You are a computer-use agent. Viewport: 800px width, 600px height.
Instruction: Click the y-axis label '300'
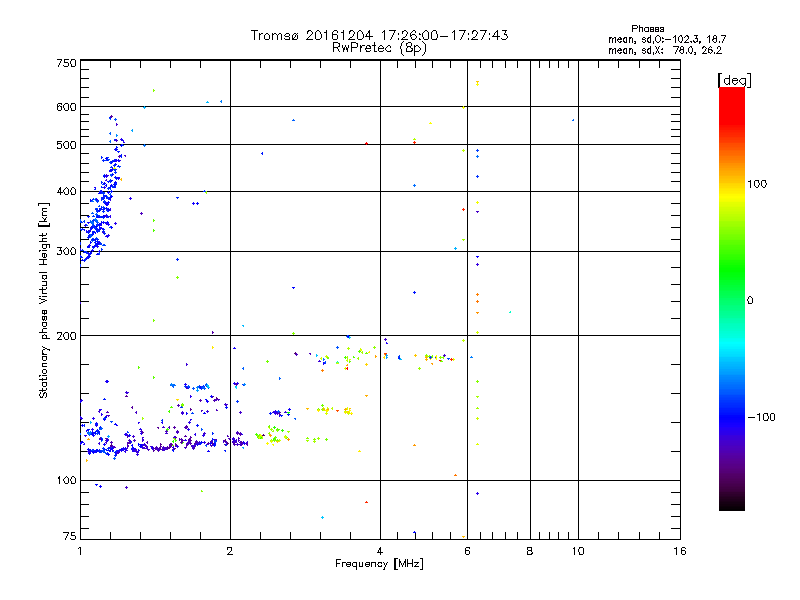coord(66,251)
